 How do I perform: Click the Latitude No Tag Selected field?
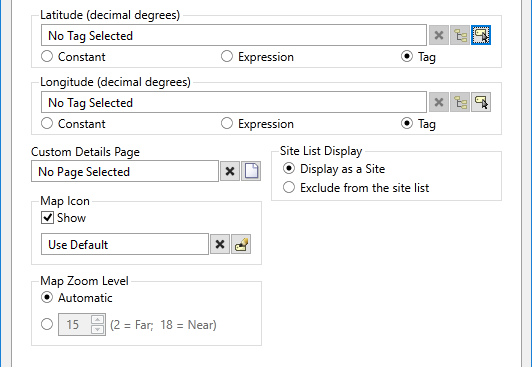coord(234,35)
